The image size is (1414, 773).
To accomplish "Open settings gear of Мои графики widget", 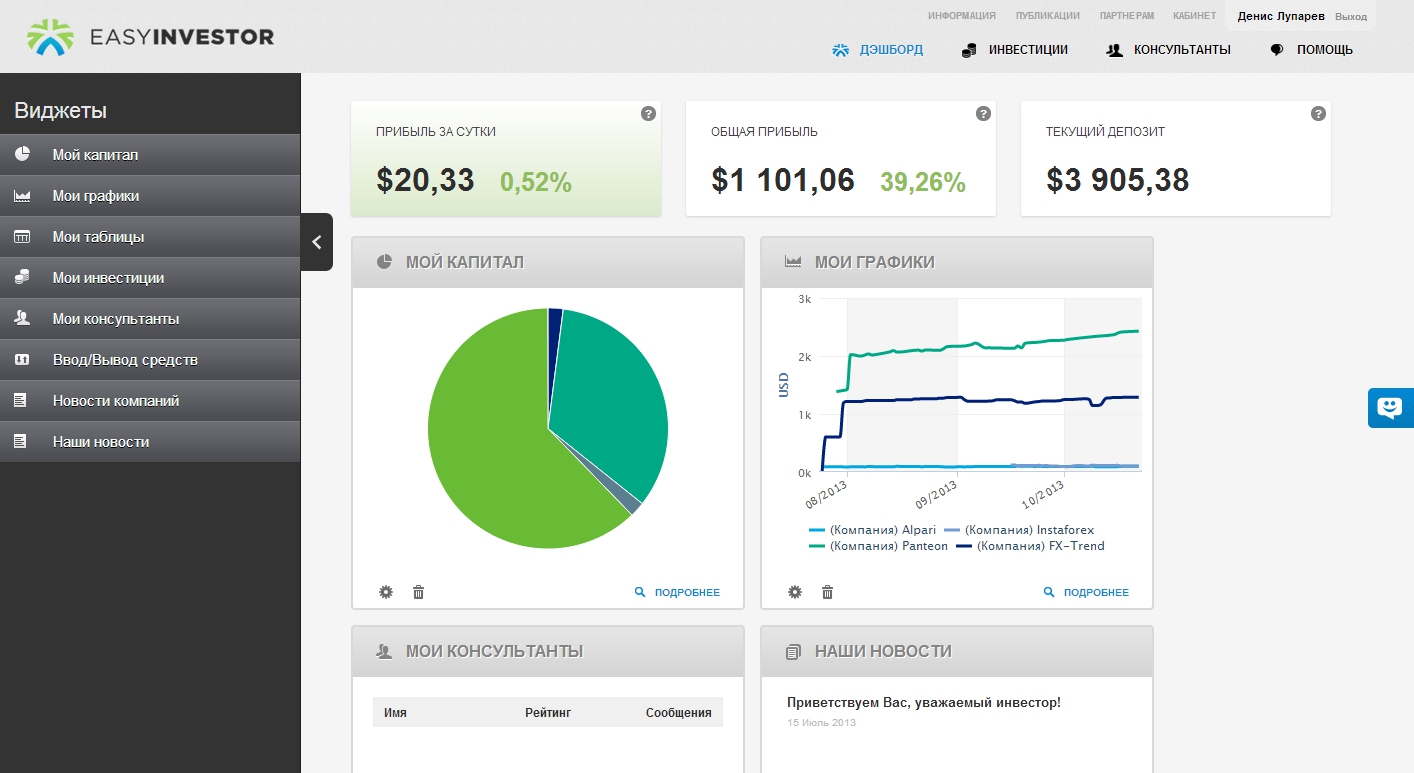I will (x=795, y=592).
